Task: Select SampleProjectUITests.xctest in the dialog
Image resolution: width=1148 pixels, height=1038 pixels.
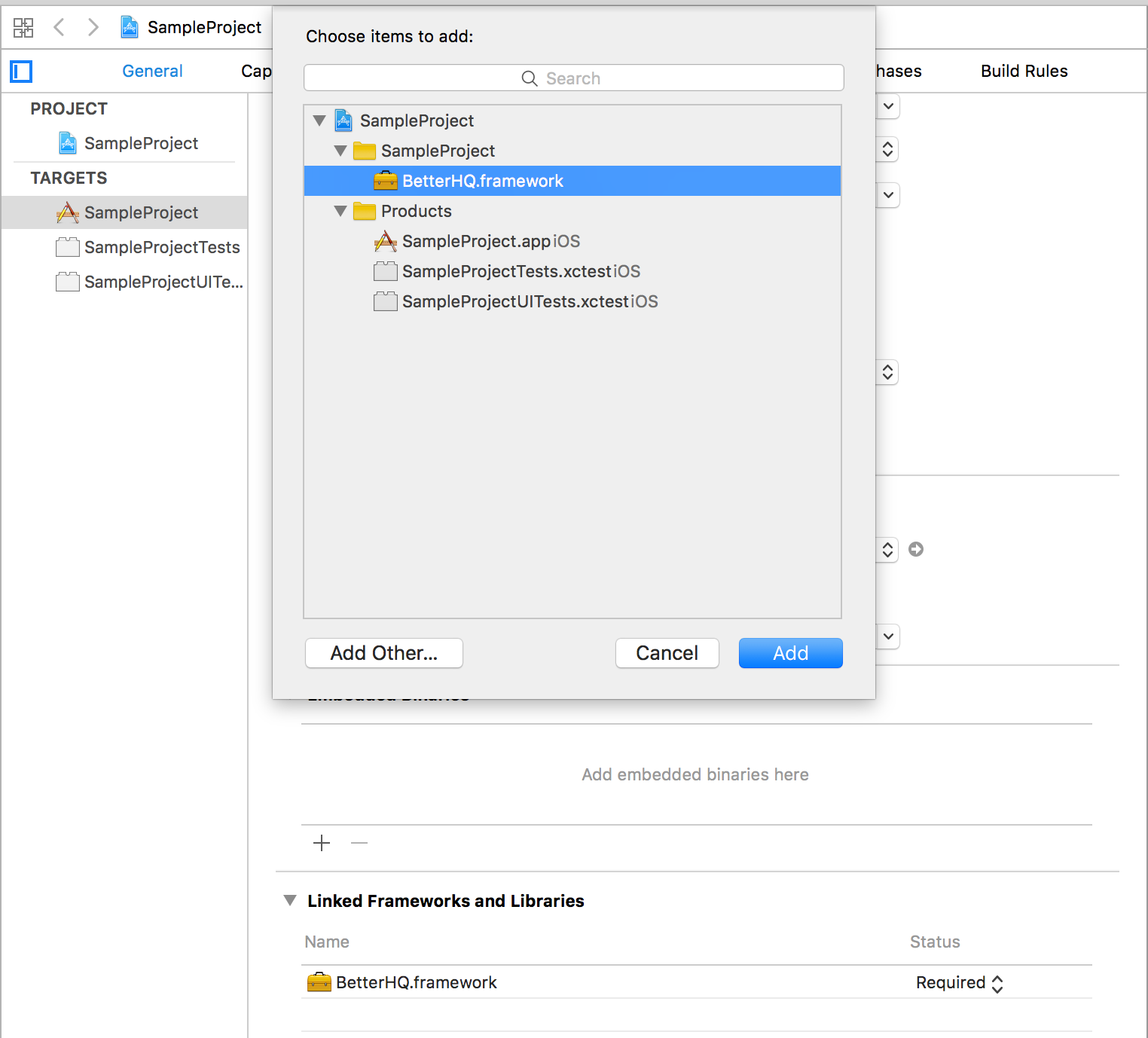Action: (x=572, y=301)
